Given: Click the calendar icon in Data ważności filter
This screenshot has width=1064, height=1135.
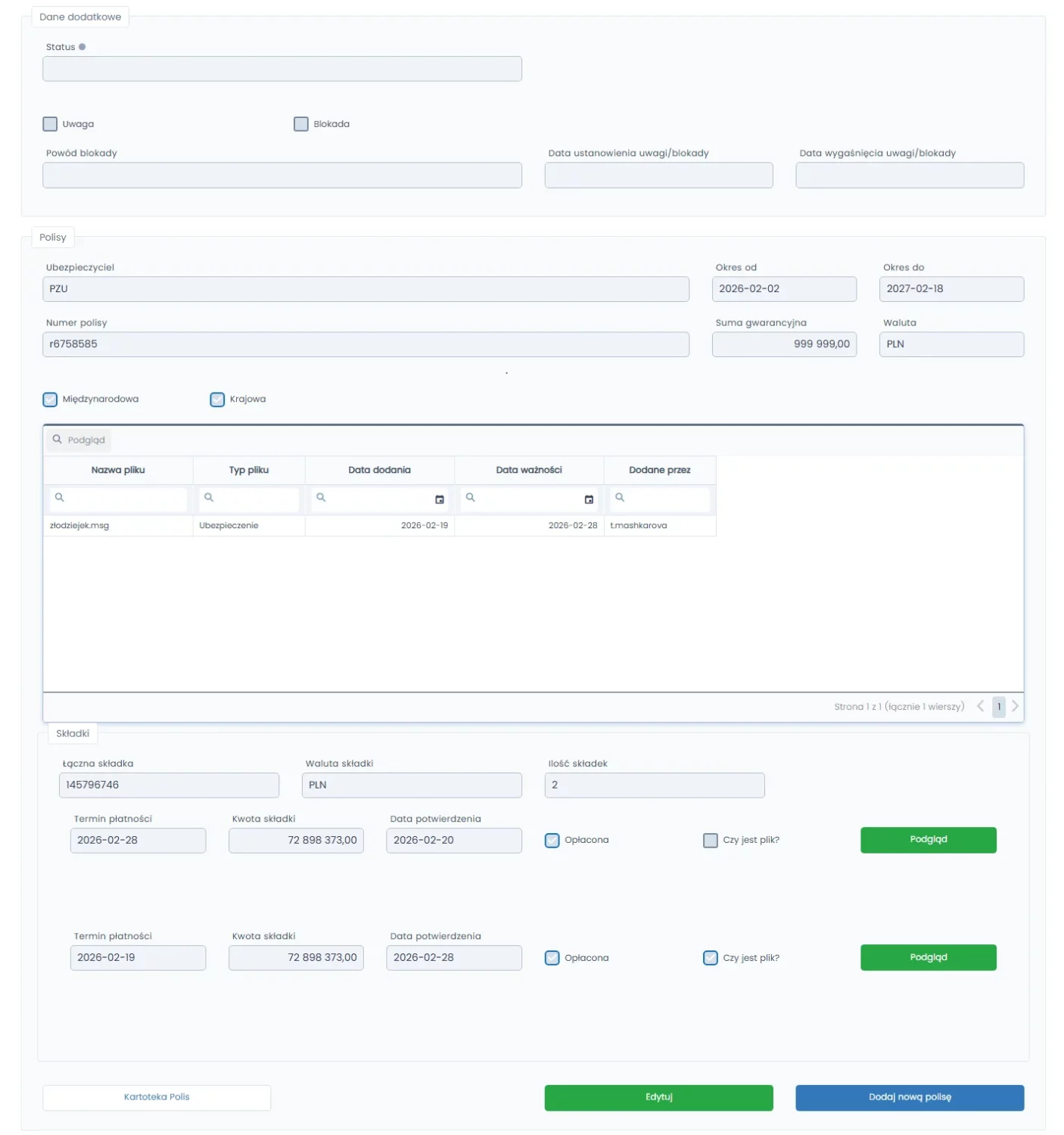Looking at the screenshot, I should pos(589,499).
